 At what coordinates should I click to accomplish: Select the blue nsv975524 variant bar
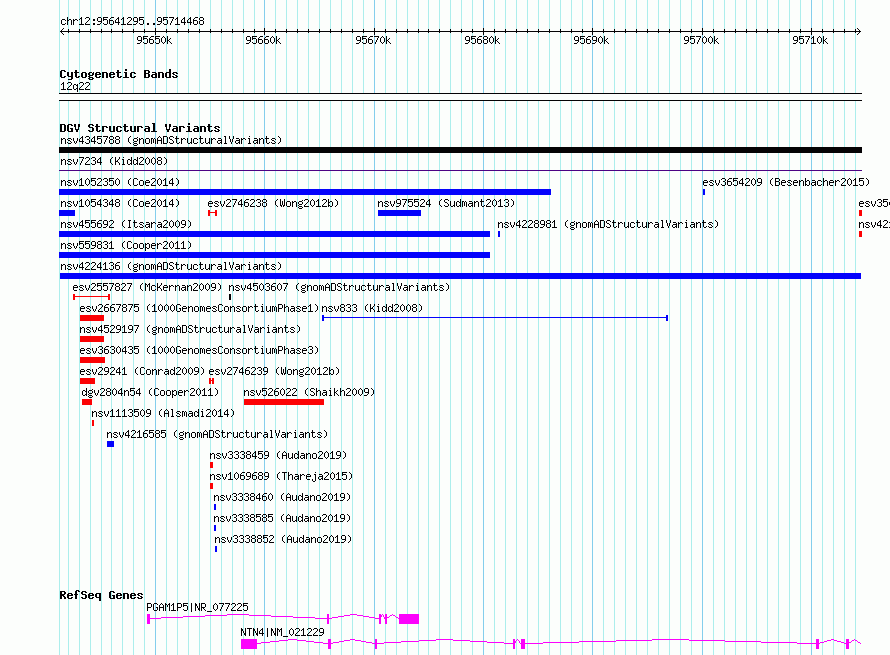pos(400,213)
